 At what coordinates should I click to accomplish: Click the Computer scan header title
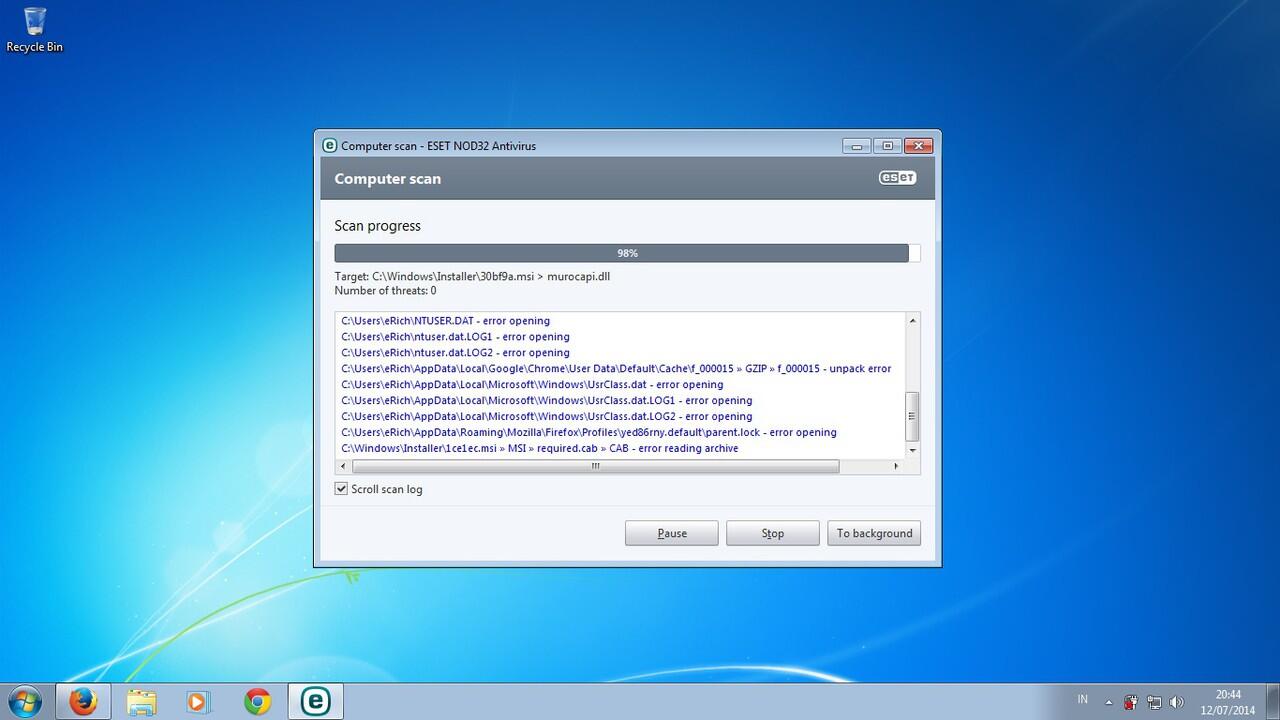387,179
